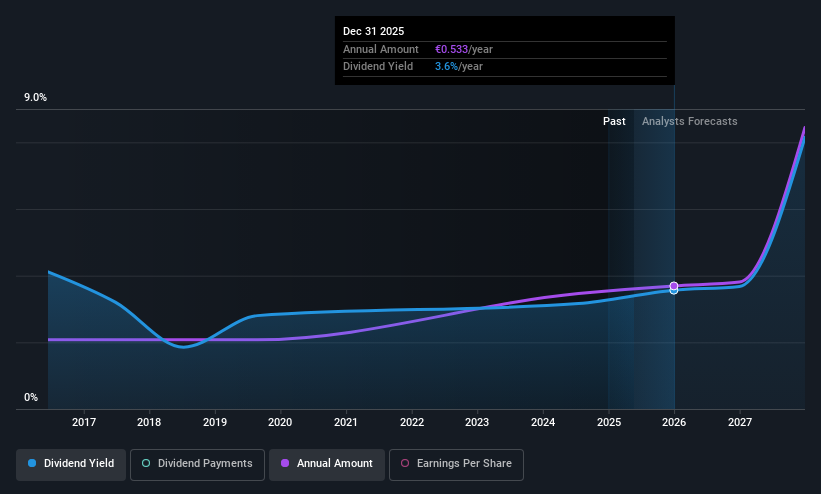The width and height of the screenshot is (821, 494).
Task: Click the 2017 x-axis label
Action: [84, 422]
